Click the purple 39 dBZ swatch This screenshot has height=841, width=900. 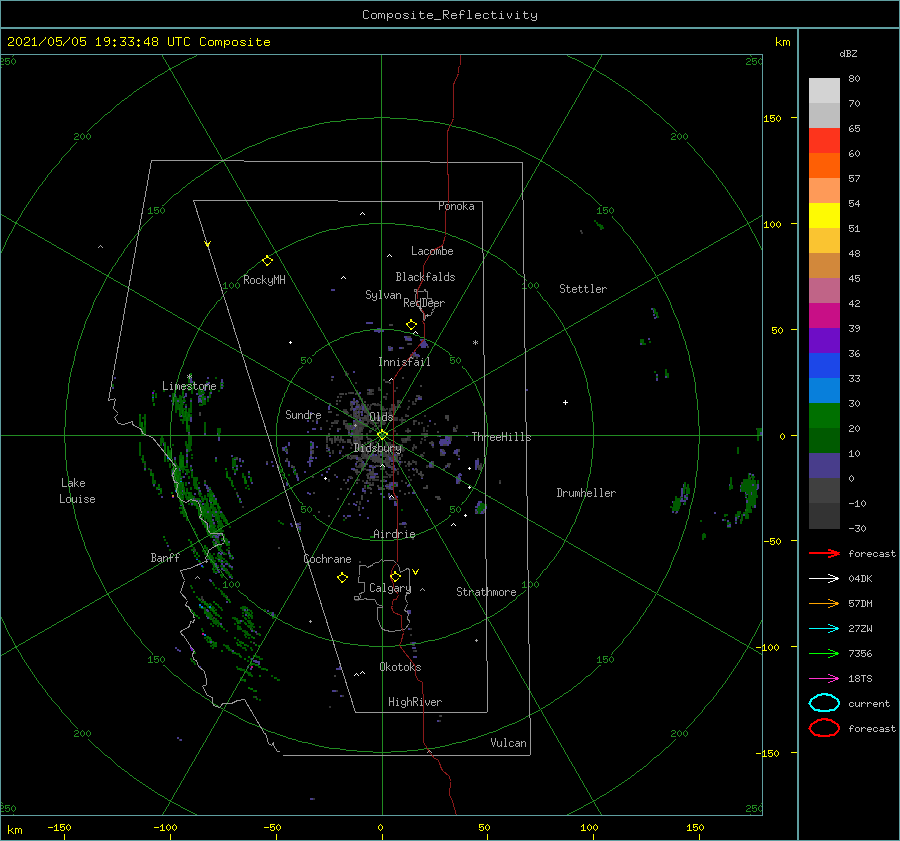point(824,340)
